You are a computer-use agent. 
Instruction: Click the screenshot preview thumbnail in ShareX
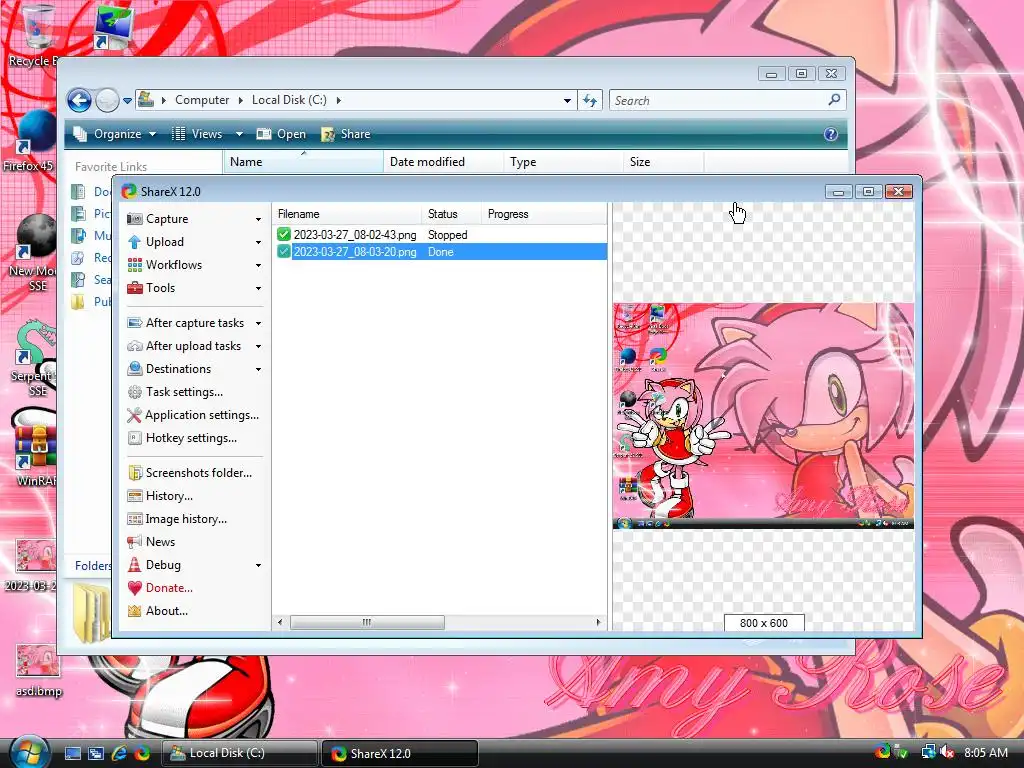click(763, 416)
